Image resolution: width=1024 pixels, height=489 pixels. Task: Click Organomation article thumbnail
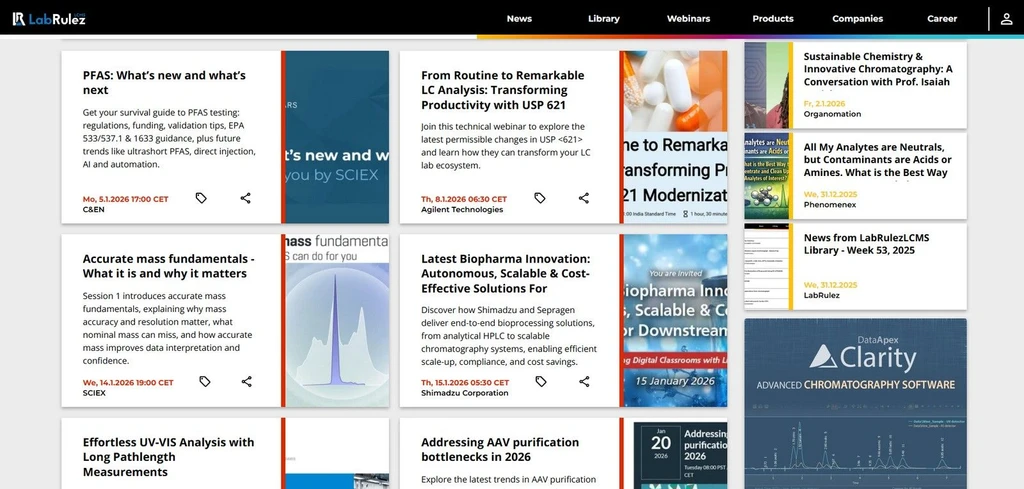[x=767, y=86]
